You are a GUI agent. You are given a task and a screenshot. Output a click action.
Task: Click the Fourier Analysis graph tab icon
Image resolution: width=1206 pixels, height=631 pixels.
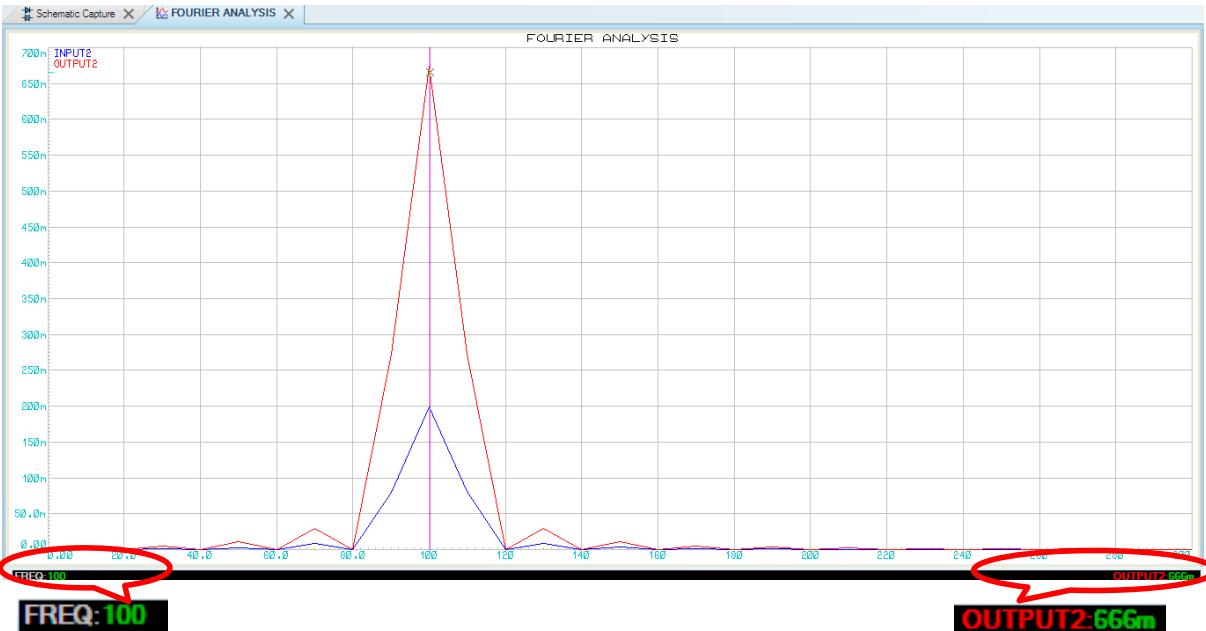coord(162,12)
